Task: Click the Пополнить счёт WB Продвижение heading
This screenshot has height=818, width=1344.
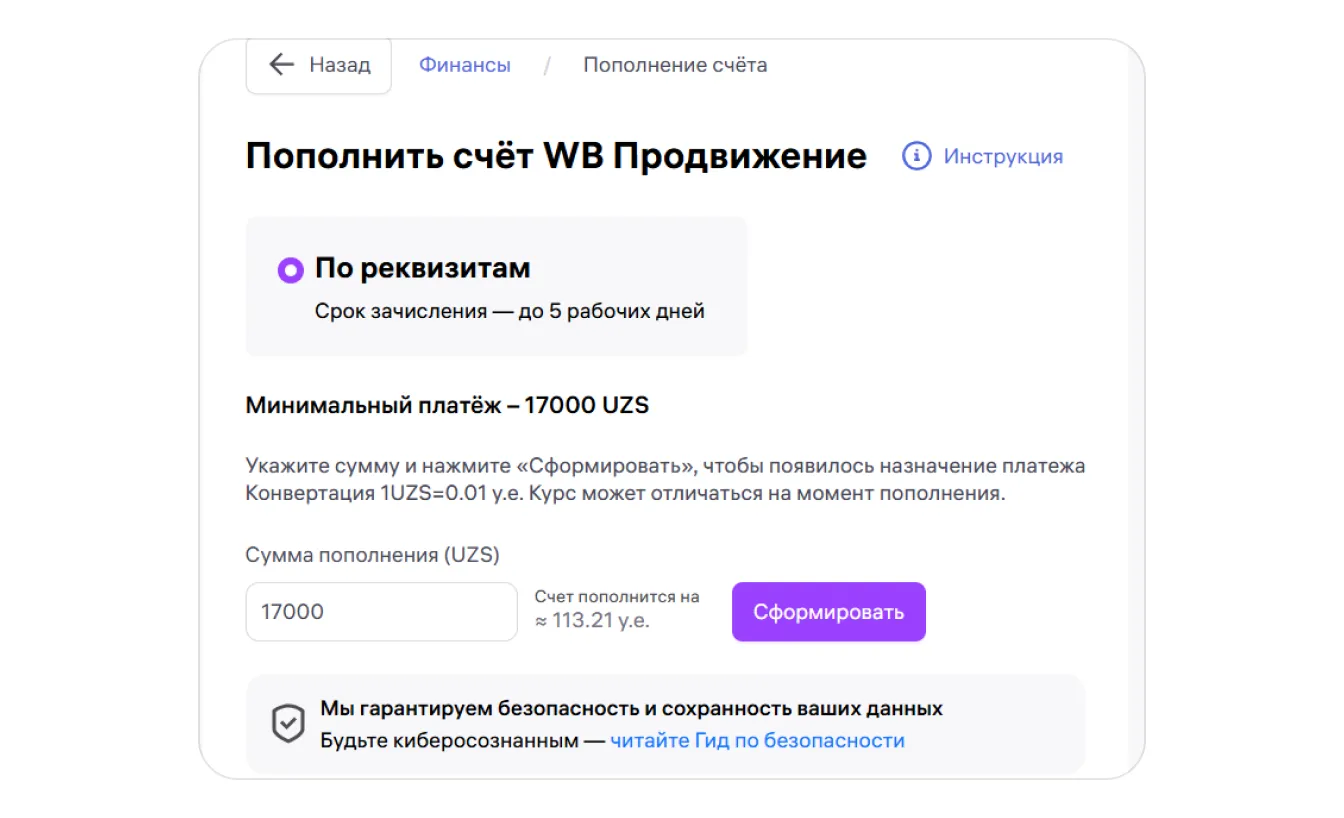Action: click(x=556, y=156)
